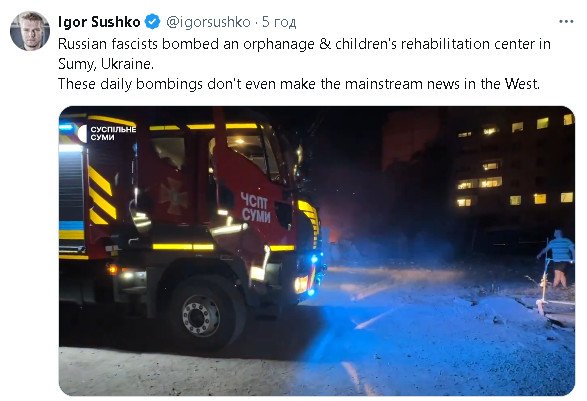Click the blue verified badge icon
Image resolution: width=587 pixels, height=401 pixels.
click(153, 22)
